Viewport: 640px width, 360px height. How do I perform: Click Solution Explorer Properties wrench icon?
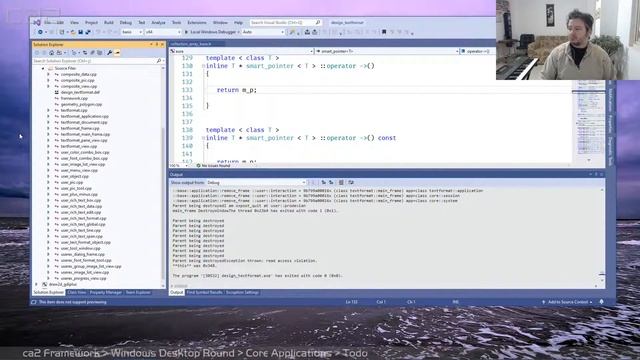[109, 53]
